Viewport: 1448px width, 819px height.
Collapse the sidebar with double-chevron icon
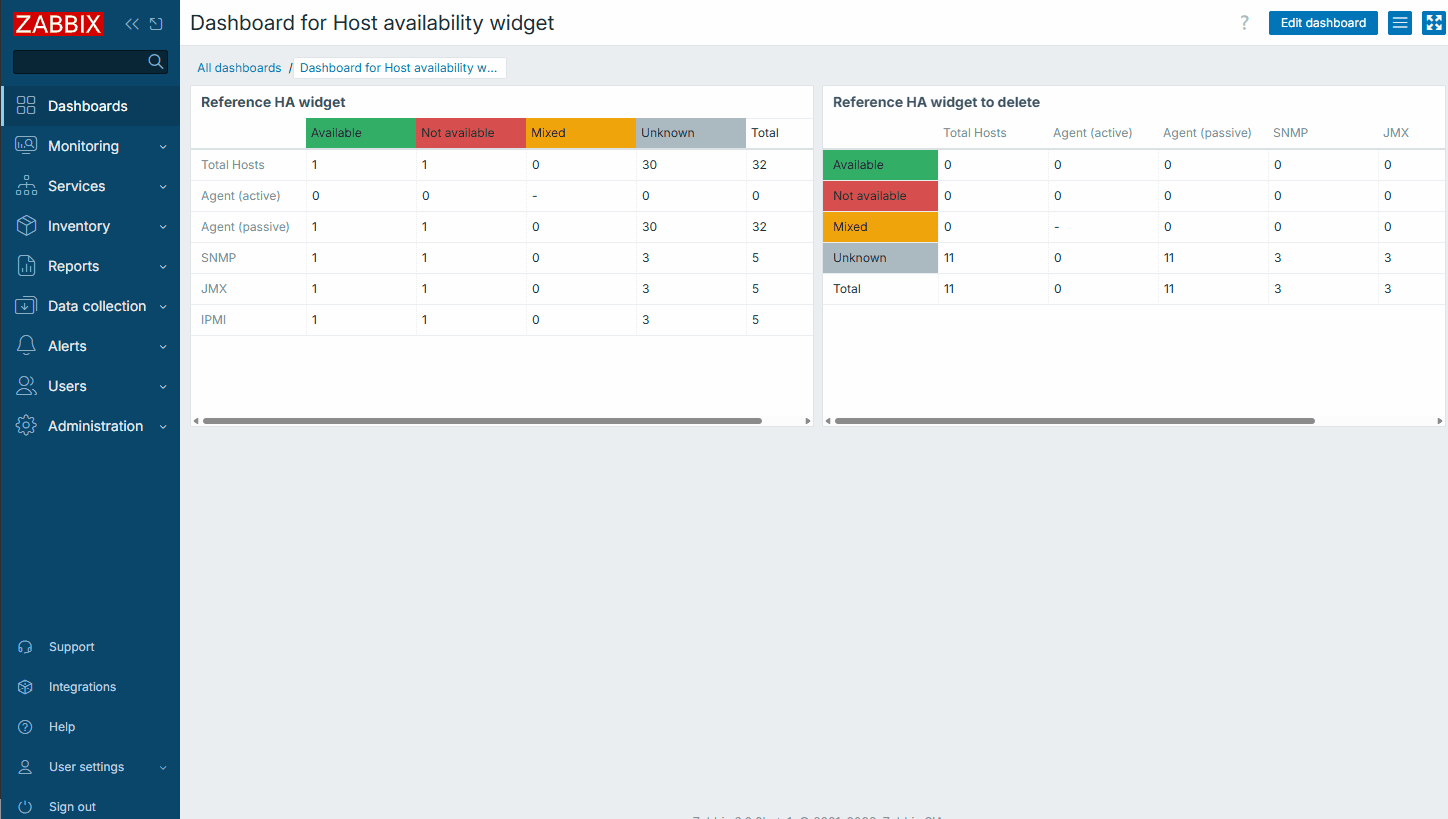pyautogui.click(x=132, y=24)
